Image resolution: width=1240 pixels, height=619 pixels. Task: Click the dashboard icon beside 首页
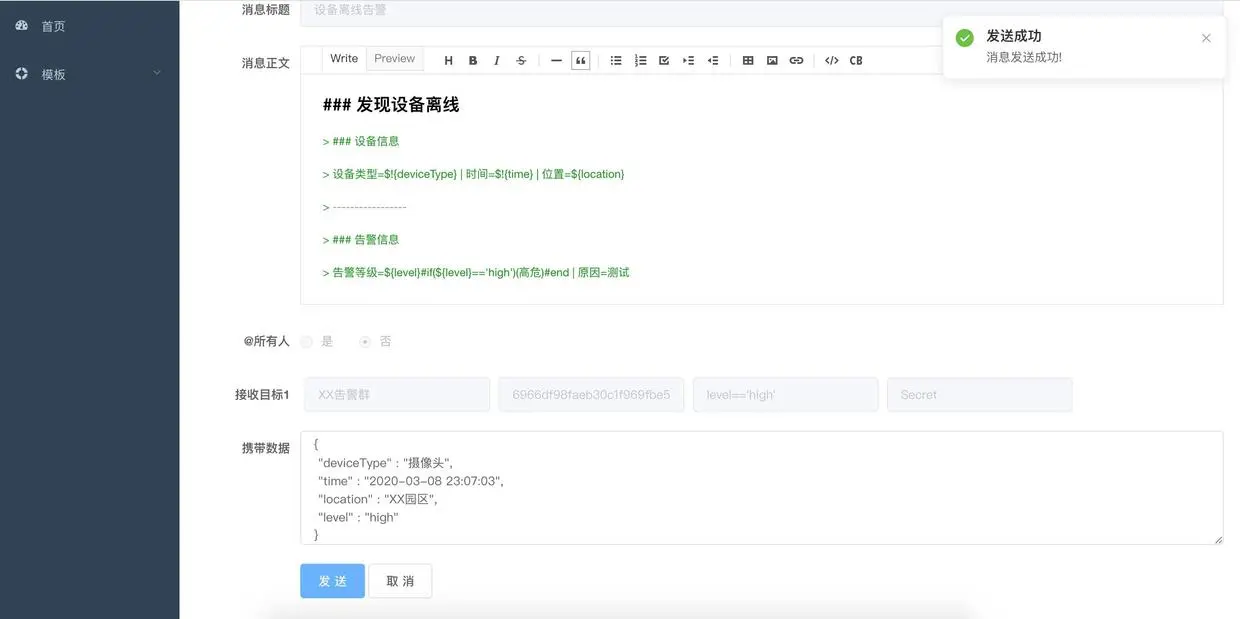22,25
